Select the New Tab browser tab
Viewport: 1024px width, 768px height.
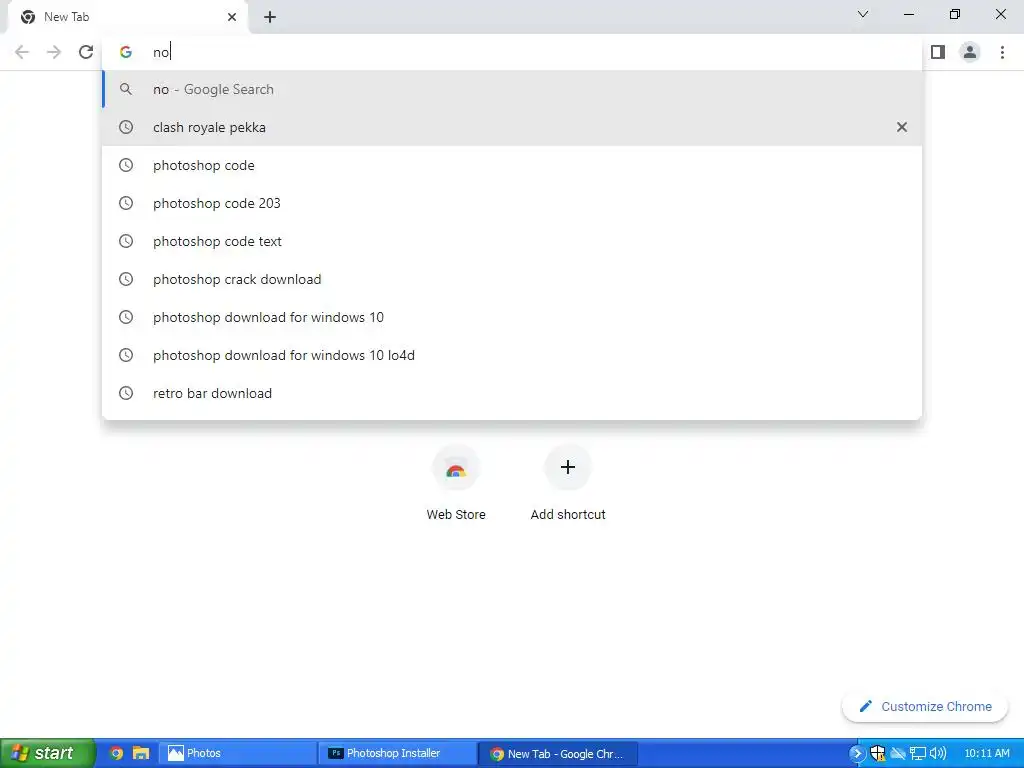tap(129, 17)
